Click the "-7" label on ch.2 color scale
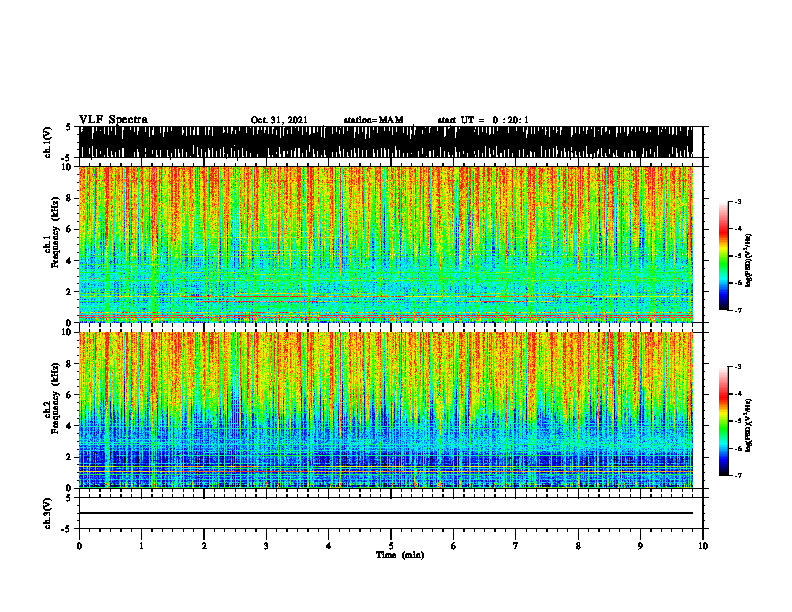The height and width of the screenshot is (612, 792). 737,475
